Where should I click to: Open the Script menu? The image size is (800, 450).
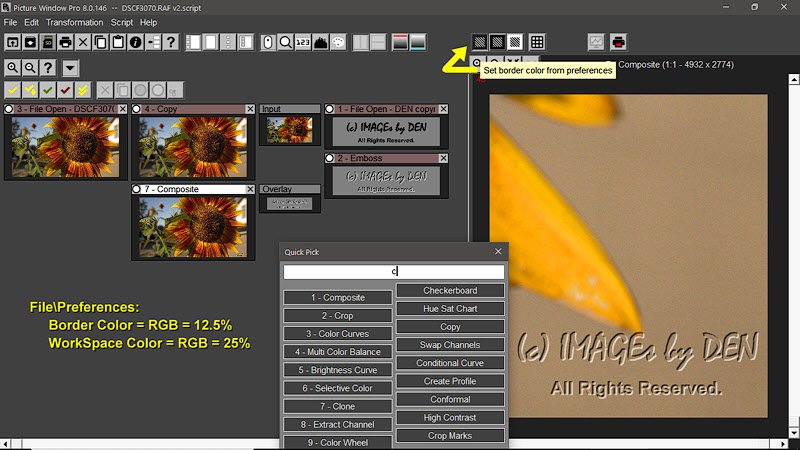(122, 22)
